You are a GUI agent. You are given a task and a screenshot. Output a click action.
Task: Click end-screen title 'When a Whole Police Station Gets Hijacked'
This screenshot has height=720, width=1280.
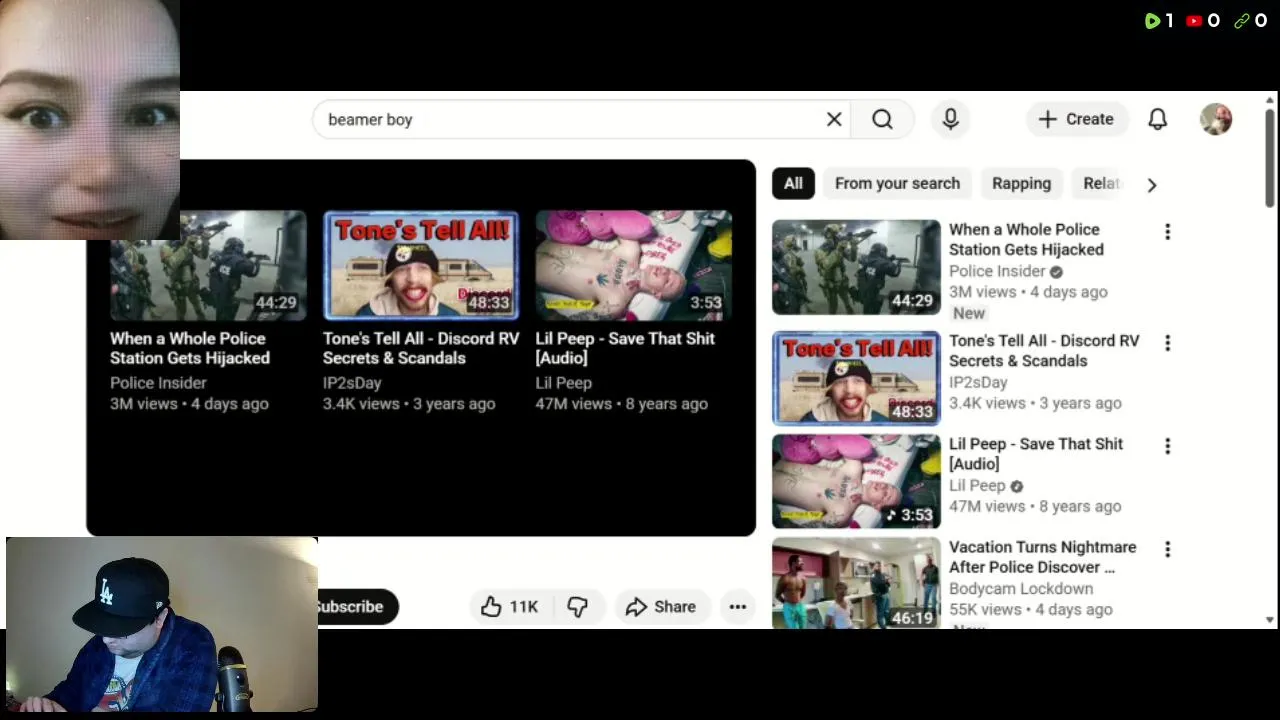pyautogui.click(x=190, y=348)
